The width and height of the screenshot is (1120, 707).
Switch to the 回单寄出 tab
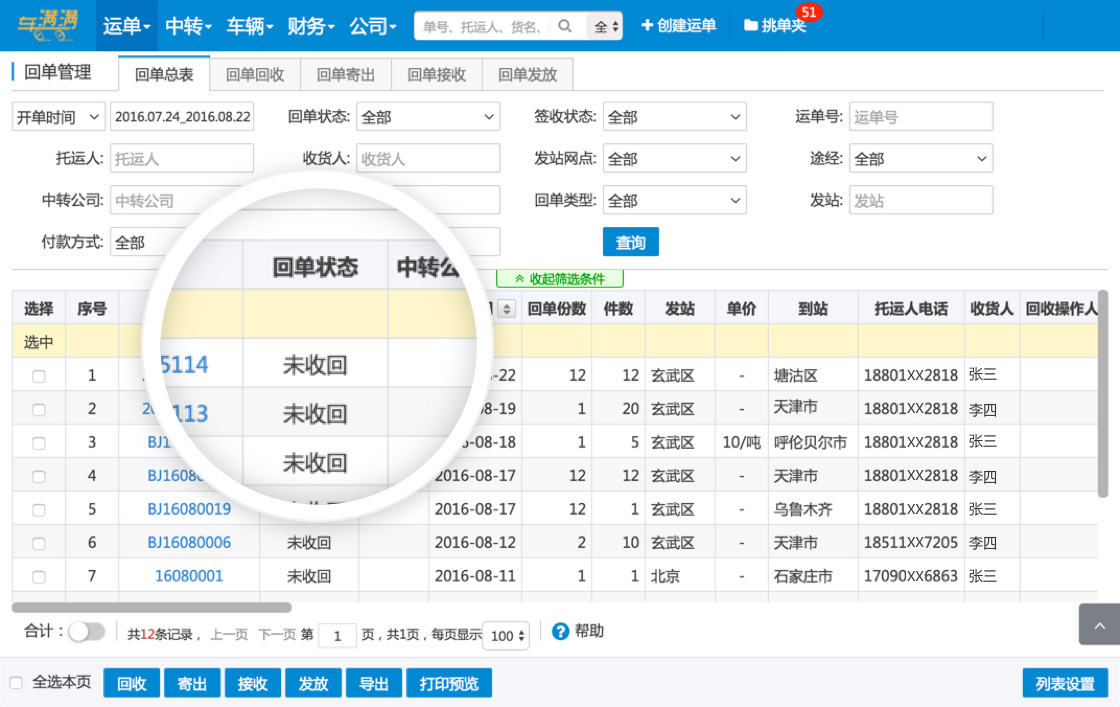[x=346, y=75]
